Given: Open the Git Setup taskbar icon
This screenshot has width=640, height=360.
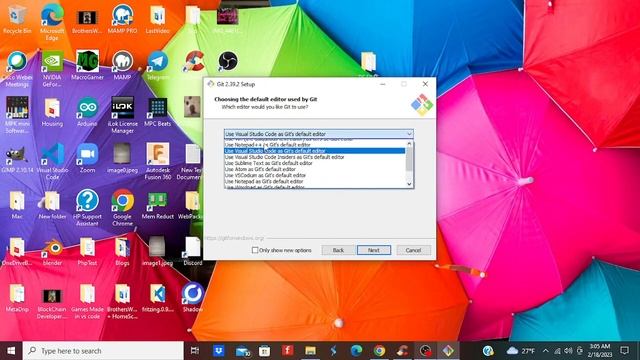Looking at the screenshot, I should point(448,351).
